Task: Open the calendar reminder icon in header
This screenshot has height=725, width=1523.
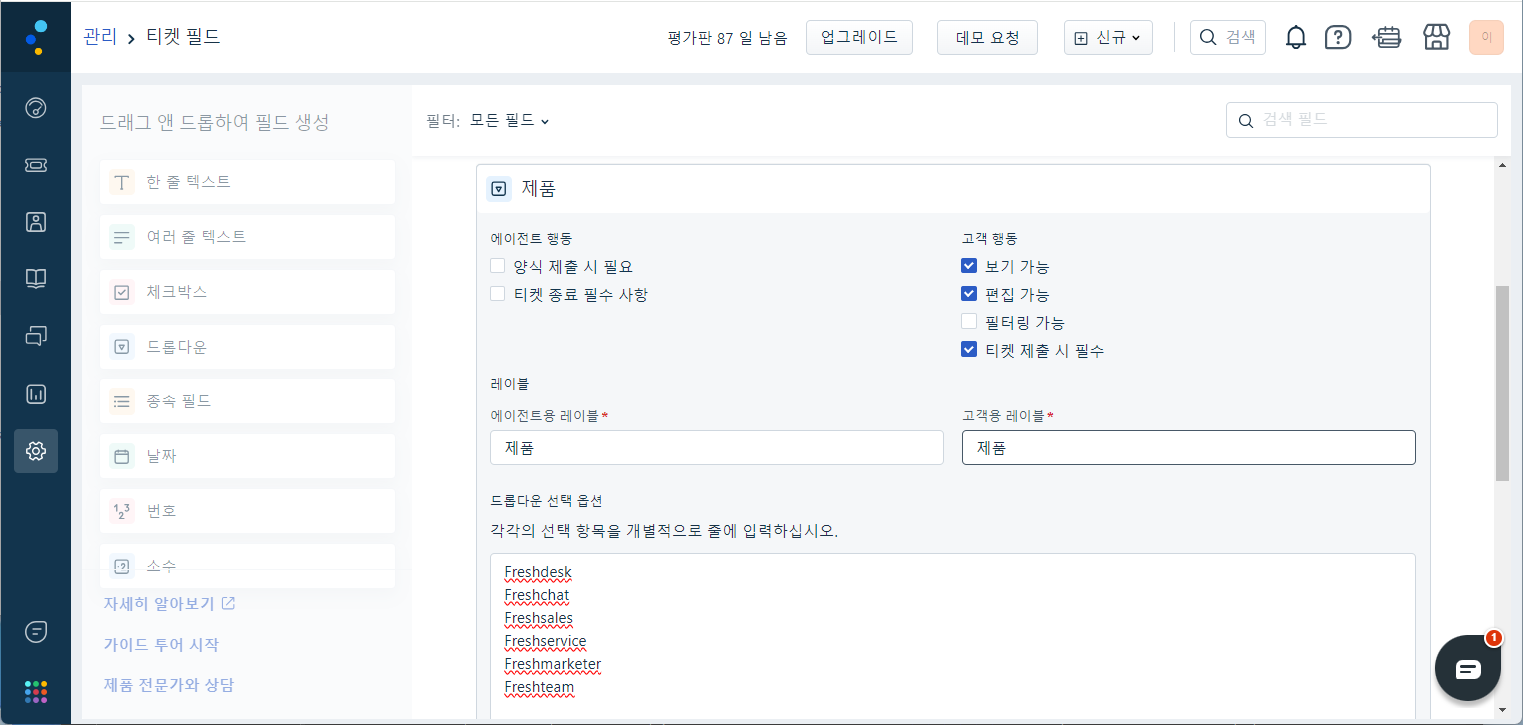Action: tap(1387, 38)
